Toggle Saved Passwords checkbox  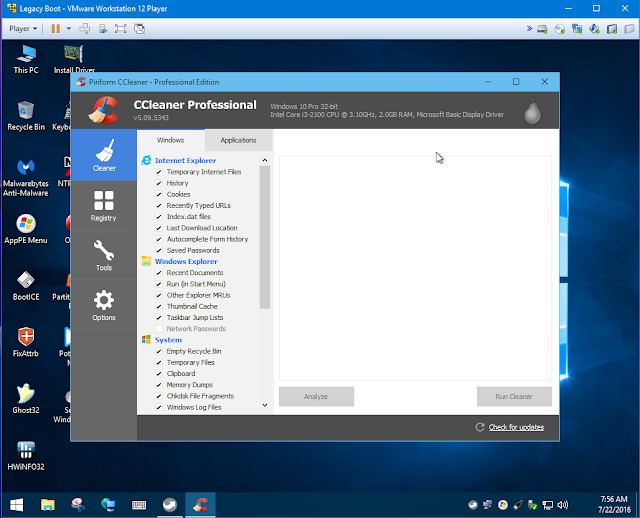pos(159,251)
